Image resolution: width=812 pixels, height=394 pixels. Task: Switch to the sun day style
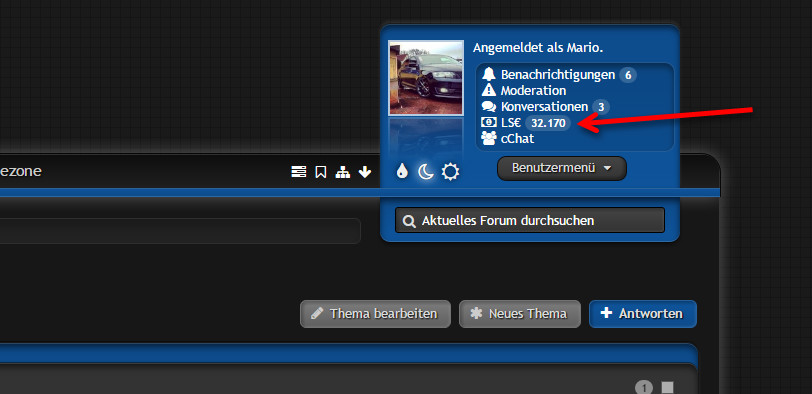pyautogui.click(x=450, y=171)
